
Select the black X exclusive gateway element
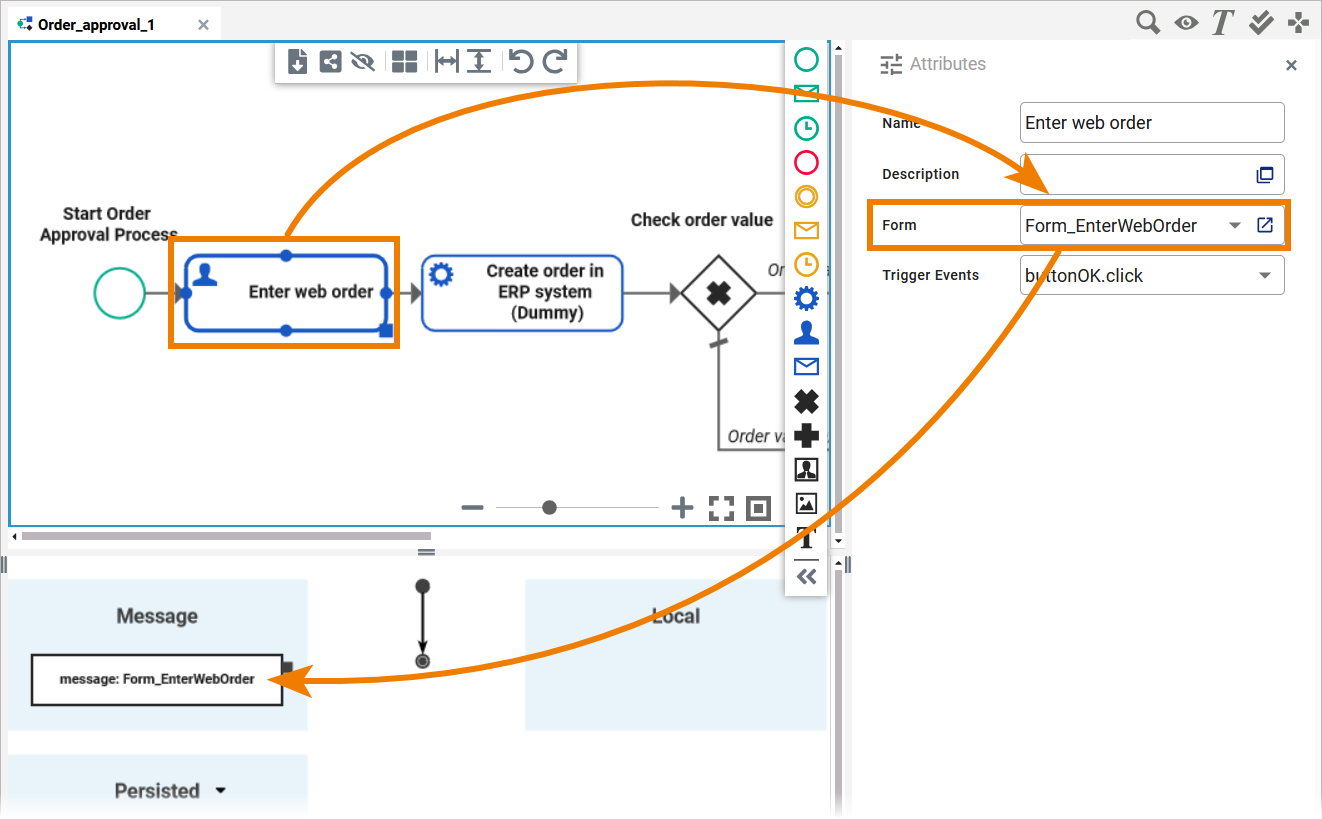806,401
